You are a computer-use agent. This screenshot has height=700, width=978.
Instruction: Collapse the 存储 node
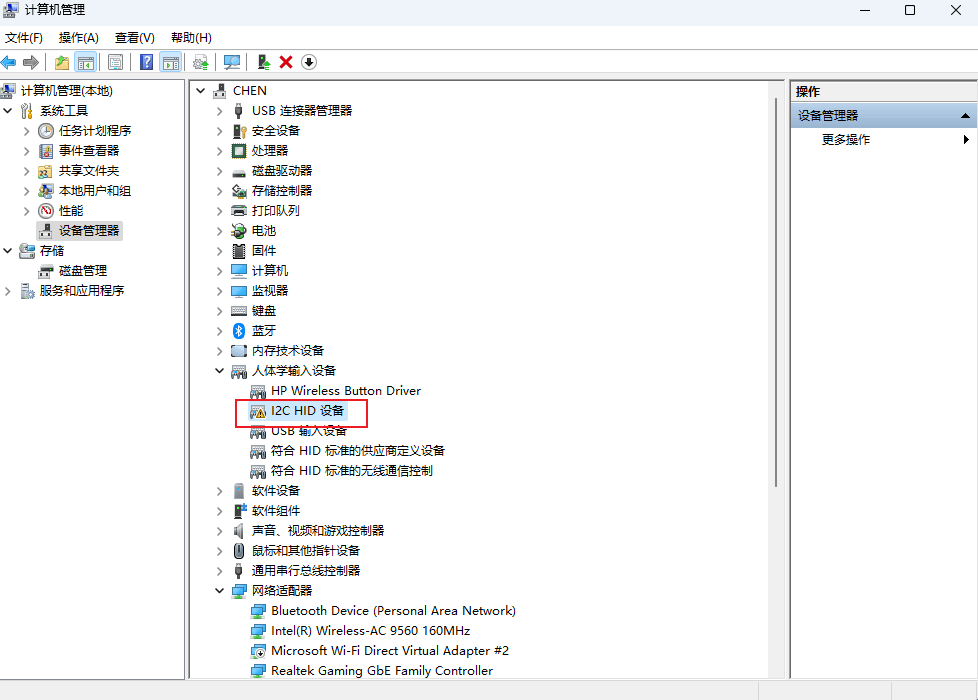tap(7, 251)
